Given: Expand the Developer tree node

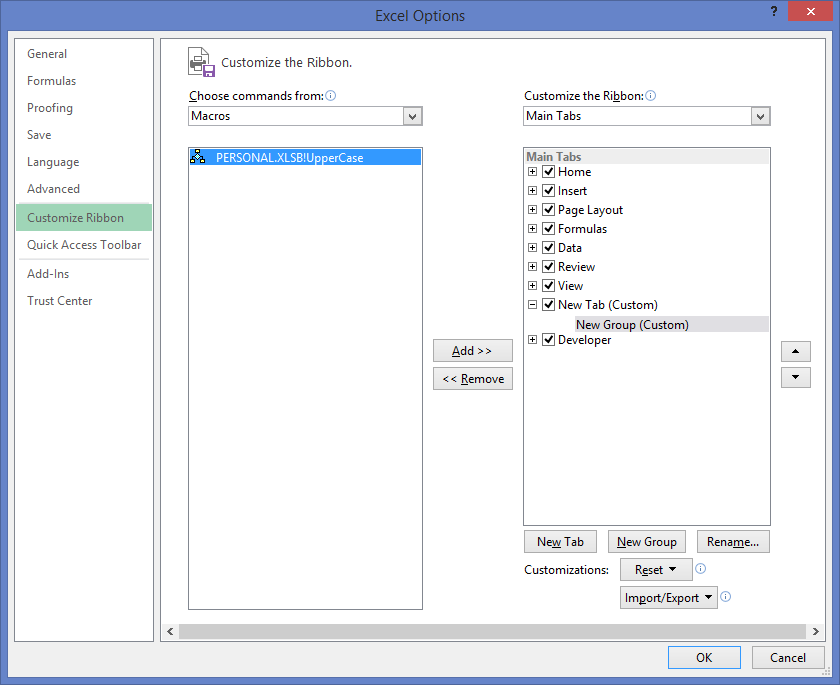Looking at the screenshot, I should coord(532,340).
